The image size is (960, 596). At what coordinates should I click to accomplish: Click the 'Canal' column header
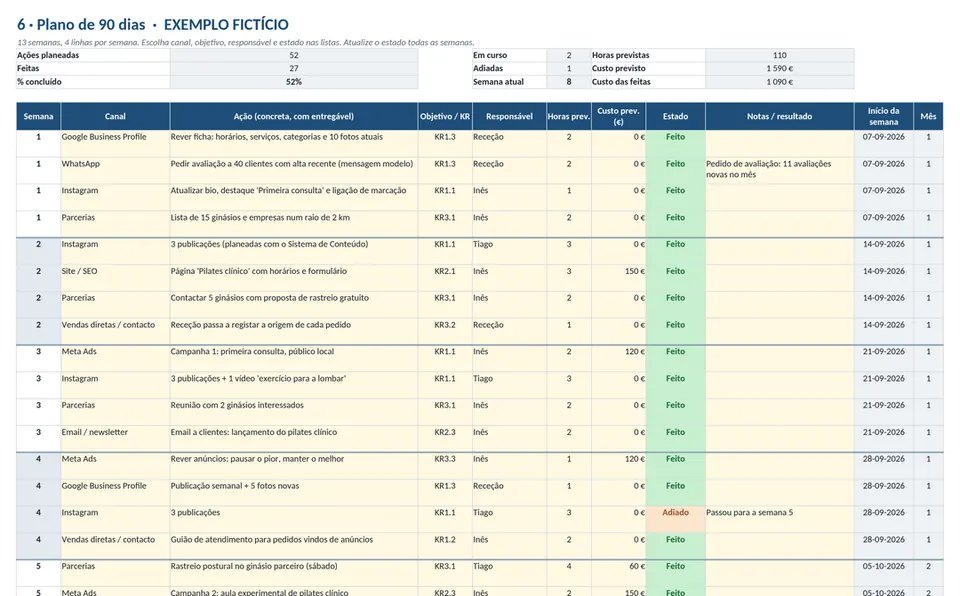115,116
